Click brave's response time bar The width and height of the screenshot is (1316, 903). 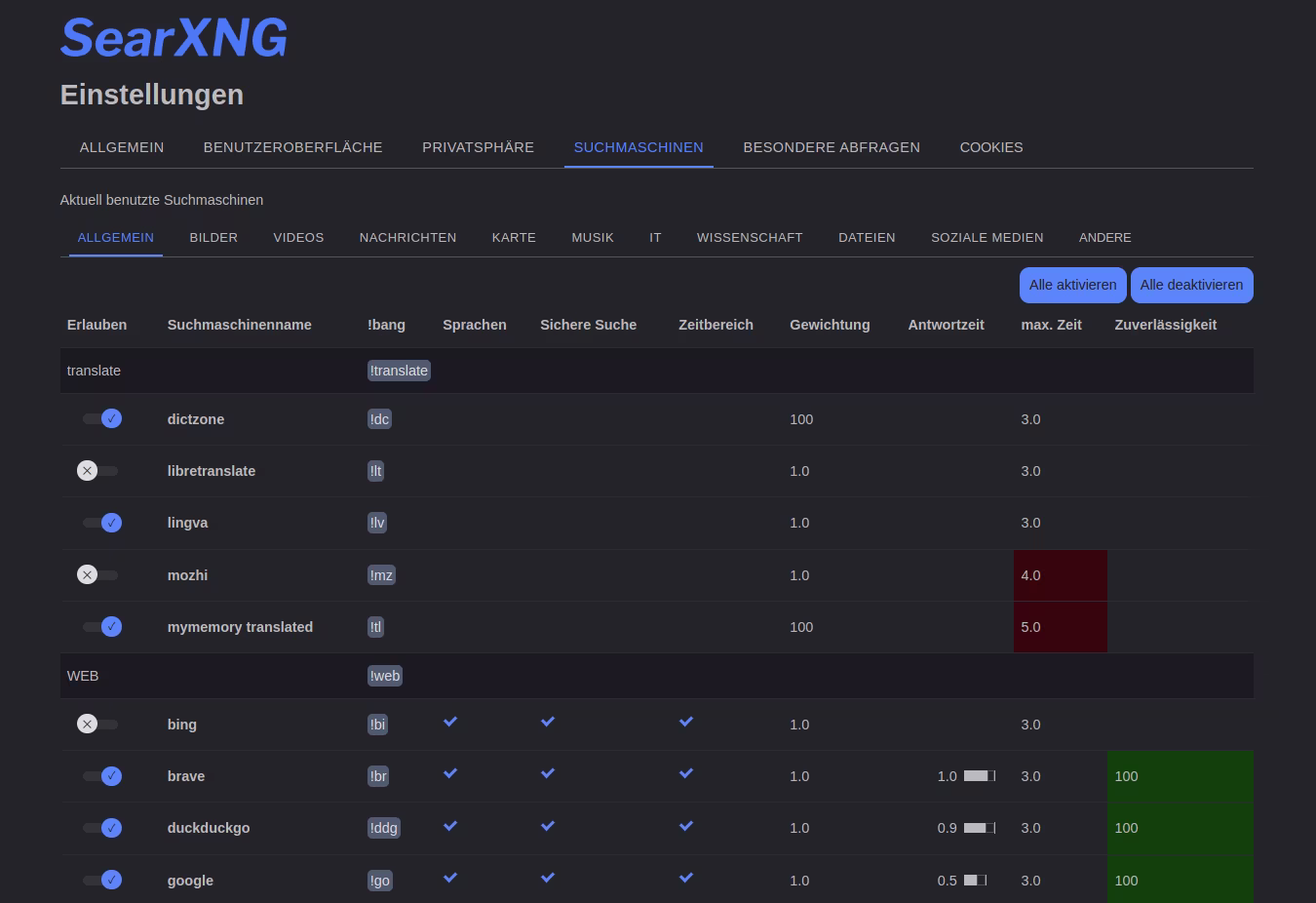980,776
